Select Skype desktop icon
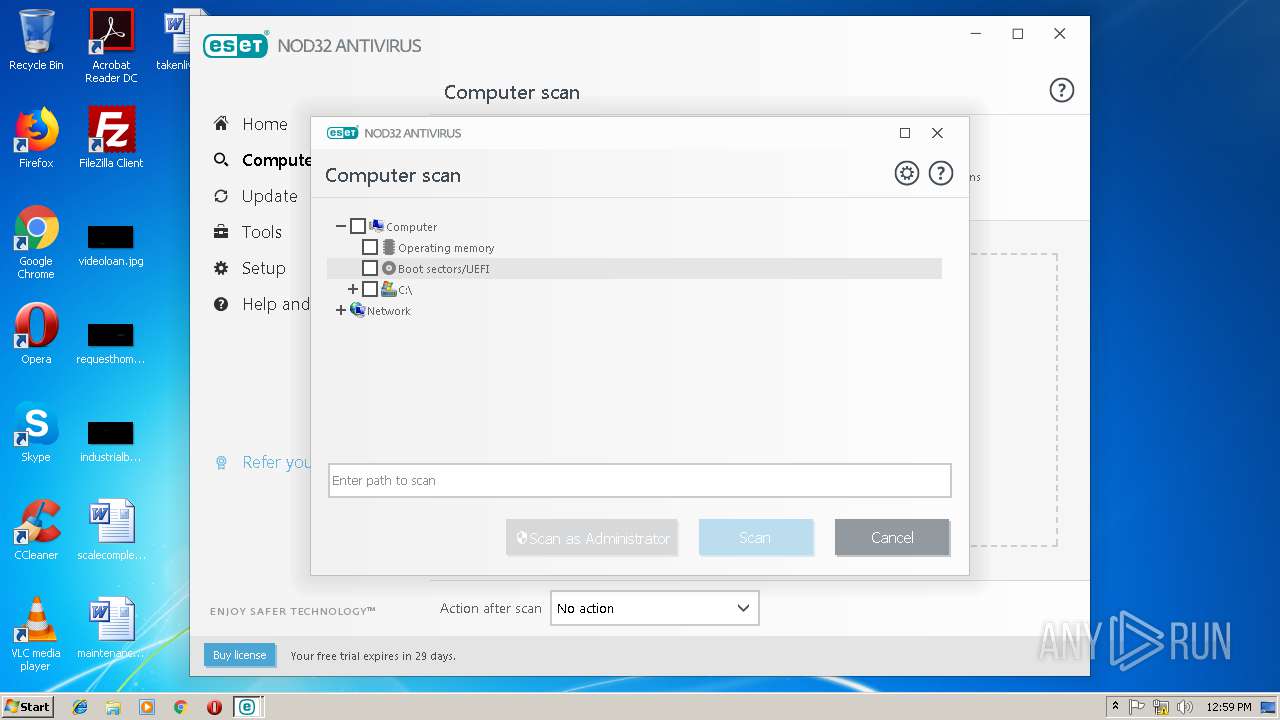Screen dimensions: 1280x720 point(36,431)
